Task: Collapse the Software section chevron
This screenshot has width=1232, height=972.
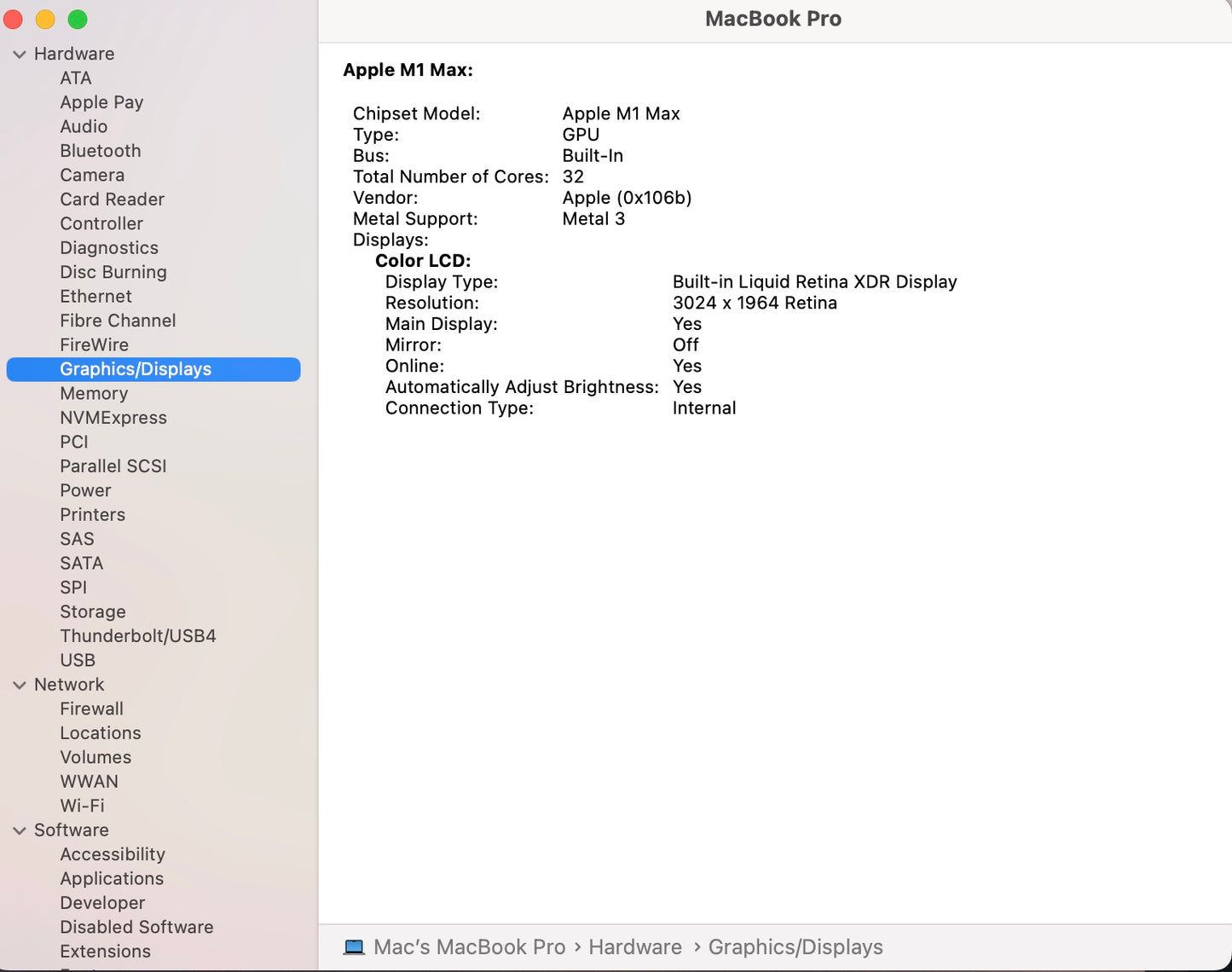Action: tap(20, 831)
